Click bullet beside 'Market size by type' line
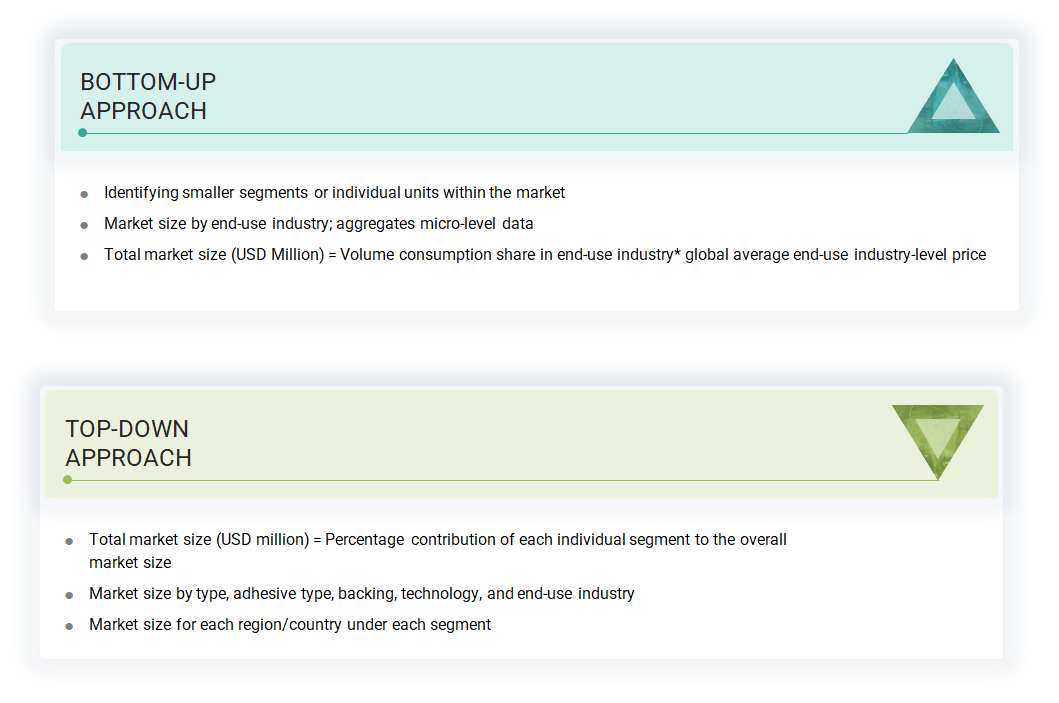Screen dimensions: 1059x703 [x=69, y=595]
